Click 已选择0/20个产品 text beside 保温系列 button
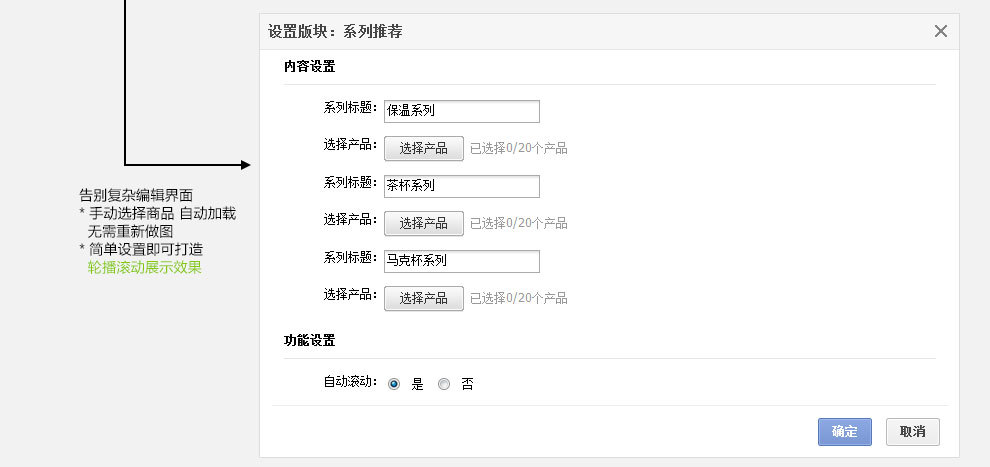 pyautogui.click(x=519, y=149)
